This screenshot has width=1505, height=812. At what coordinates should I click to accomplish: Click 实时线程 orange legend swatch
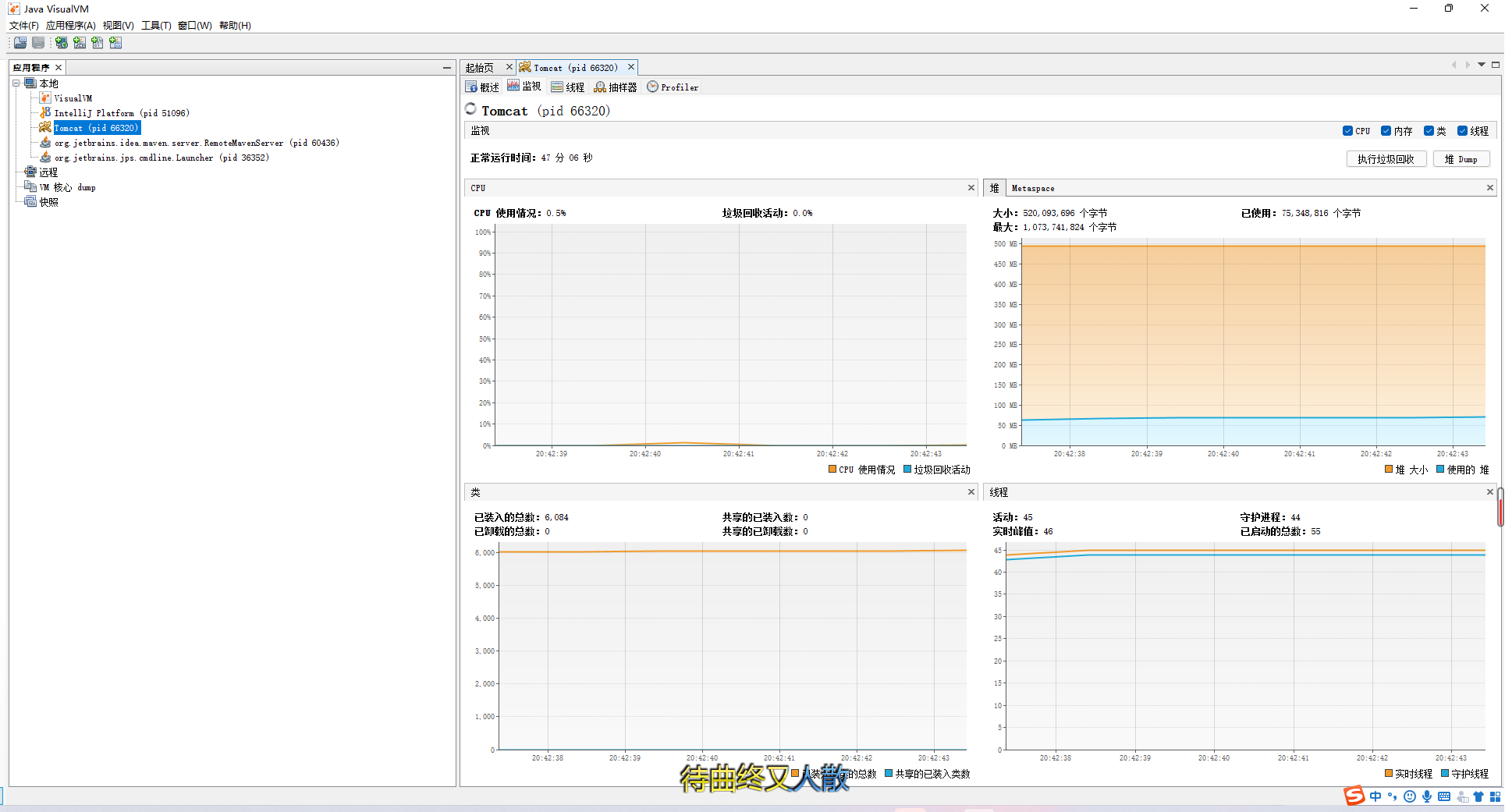(x=1389, y=774)
